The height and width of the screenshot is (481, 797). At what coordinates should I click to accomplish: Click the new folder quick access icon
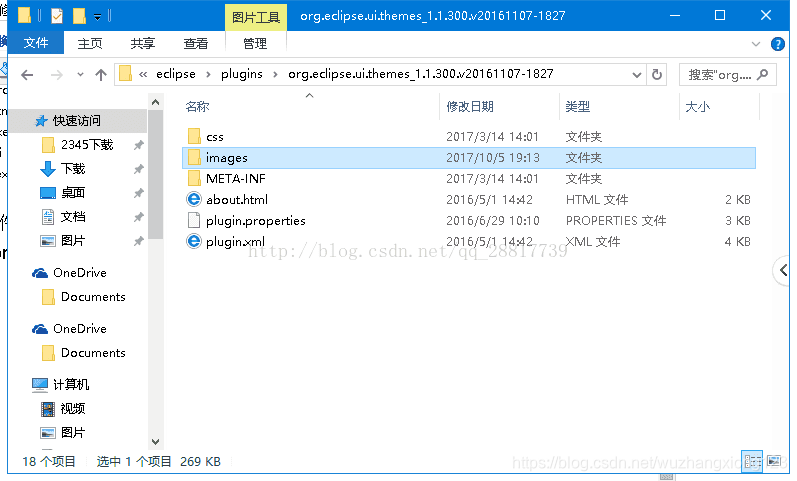pyautogui.click(x=79, y=16)
